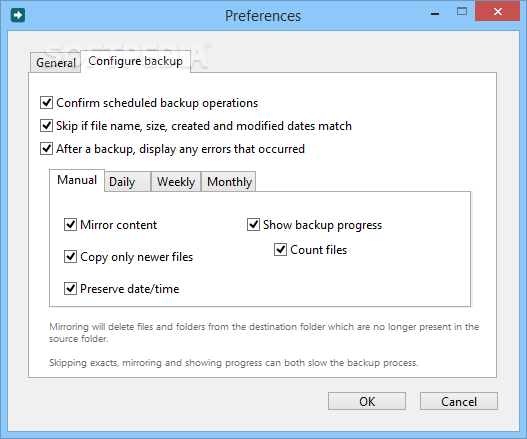Click Cancel to discard changes
The image size is (527, 439).
pos(459,401)
